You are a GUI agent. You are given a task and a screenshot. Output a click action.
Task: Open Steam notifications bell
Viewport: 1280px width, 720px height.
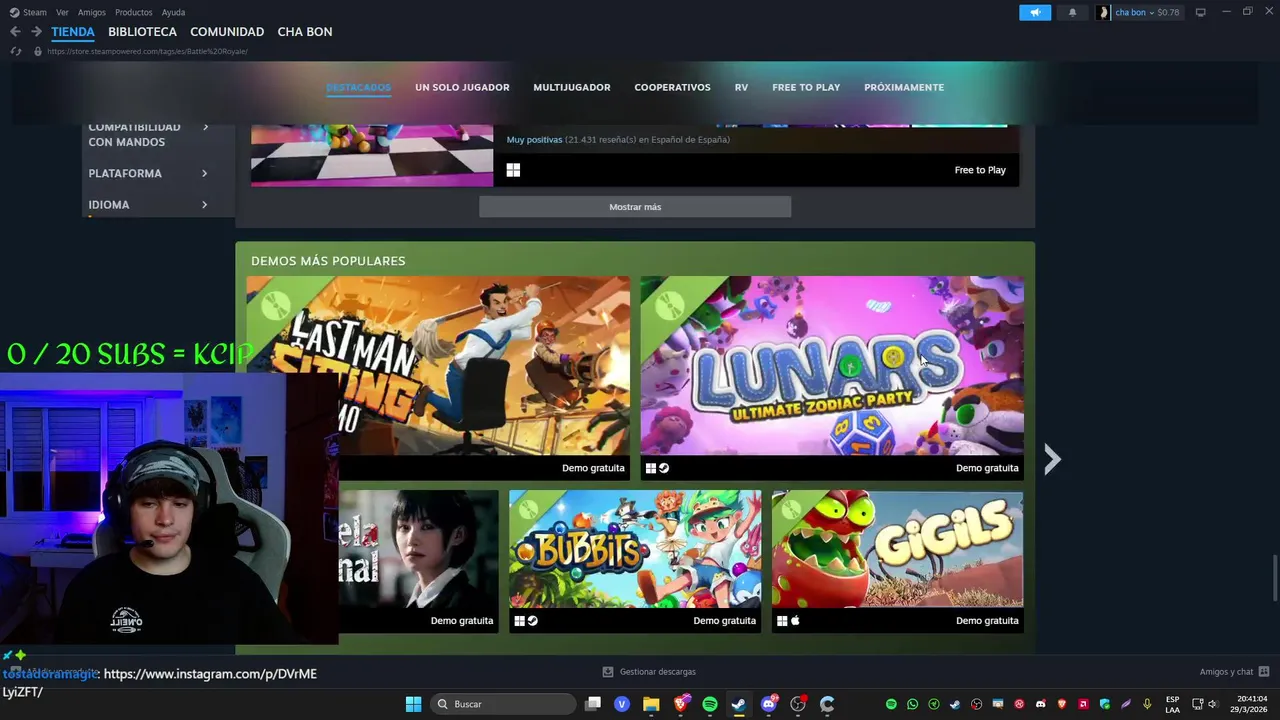pos(1072,12)
